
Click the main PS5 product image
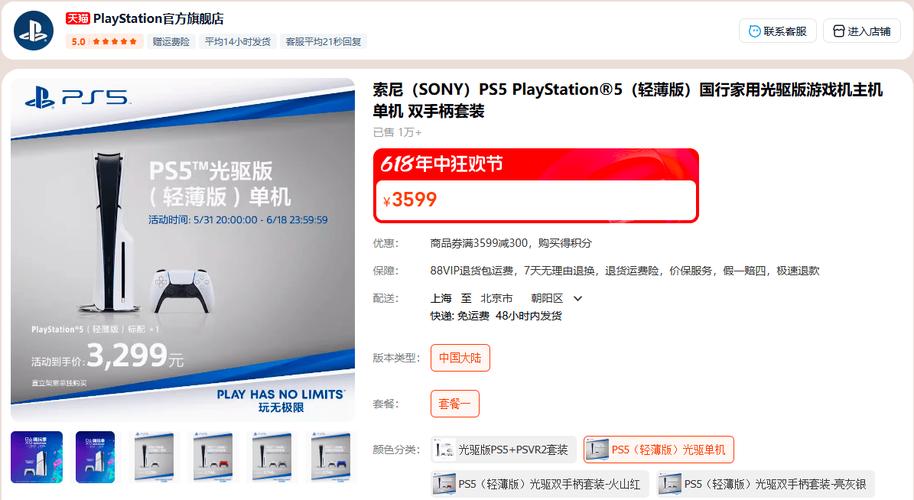coord(182,249)
